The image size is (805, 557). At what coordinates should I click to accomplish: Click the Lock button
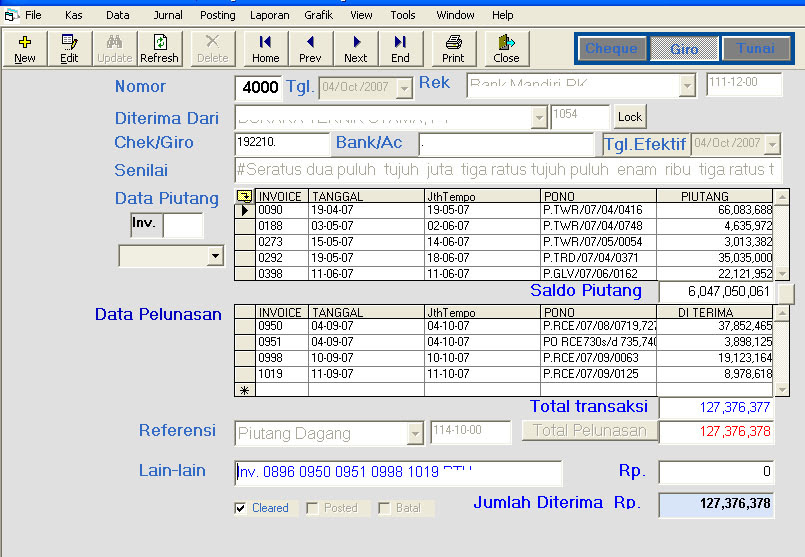tap(630, 117)
